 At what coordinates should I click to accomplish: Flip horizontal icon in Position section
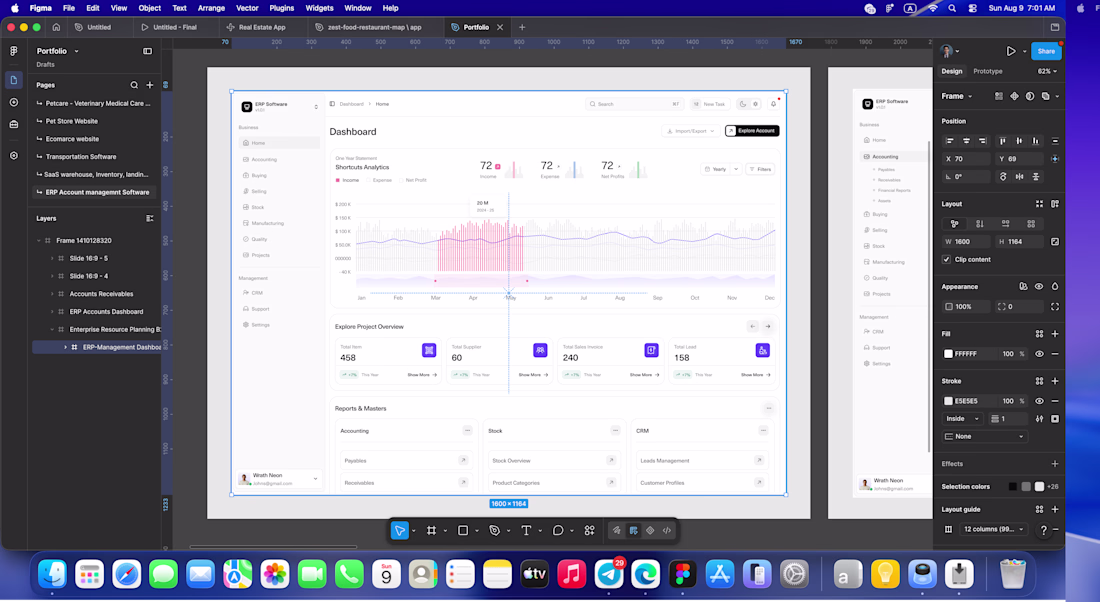1019,177
